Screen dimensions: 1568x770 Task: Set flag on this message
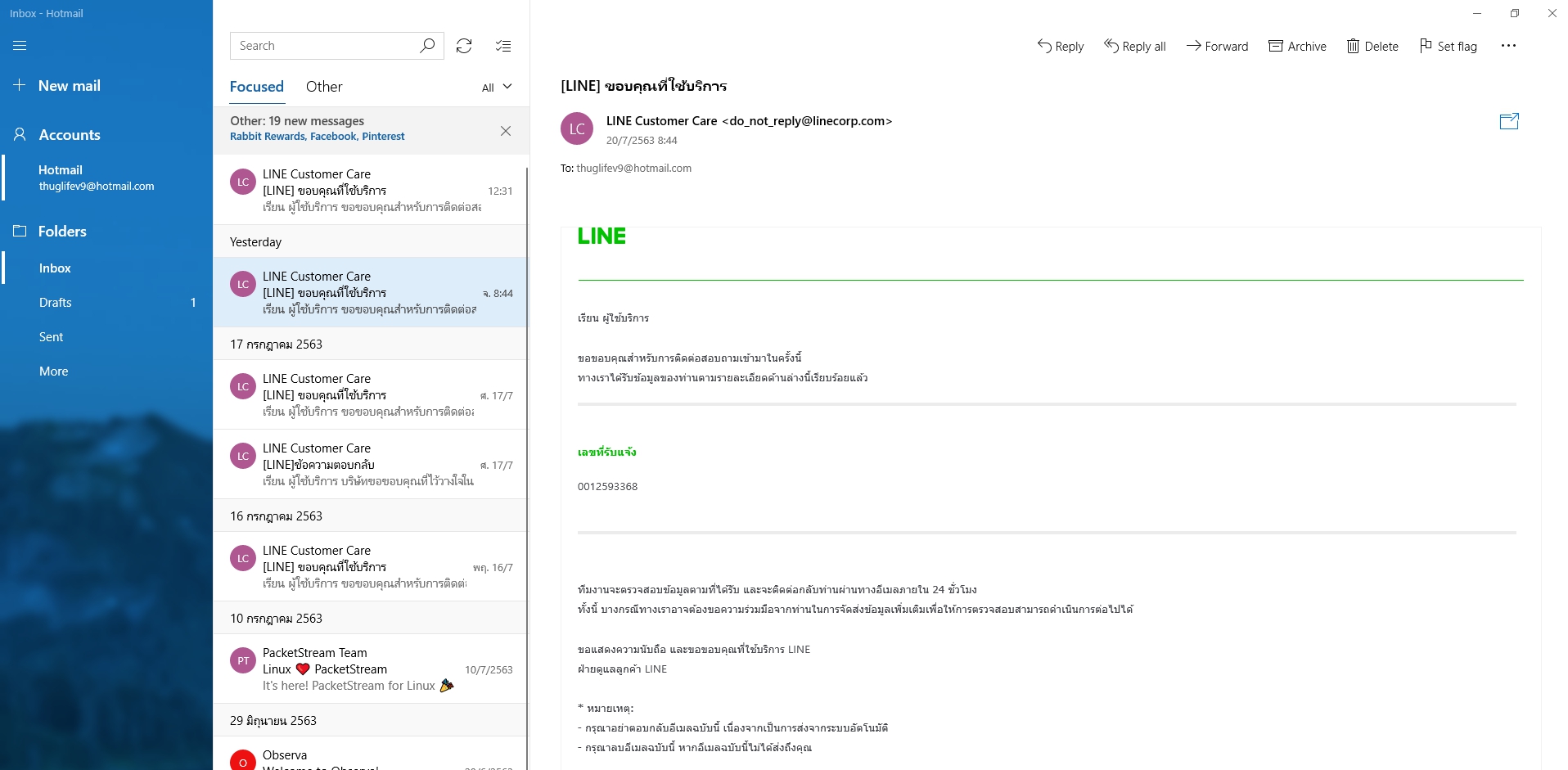click(1448, 47)
